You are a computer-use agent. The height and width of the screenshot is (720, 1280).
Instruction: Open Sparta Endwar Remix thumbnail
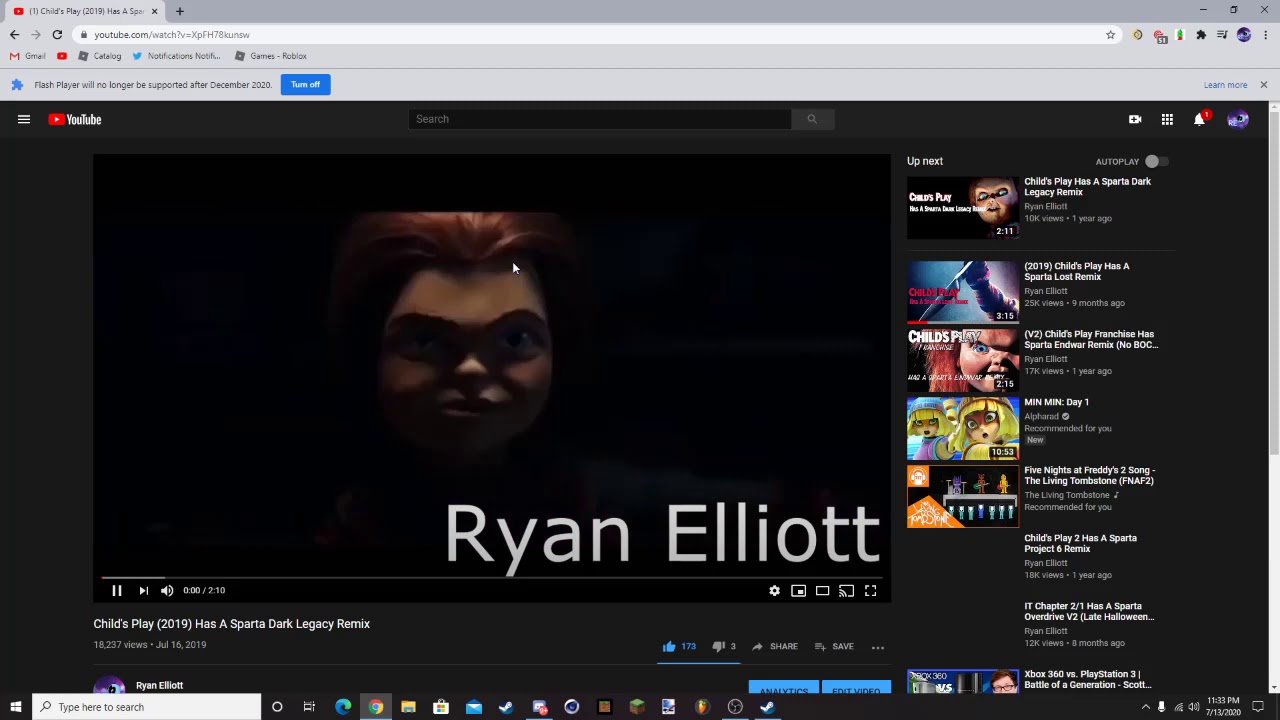click(963, 360)
